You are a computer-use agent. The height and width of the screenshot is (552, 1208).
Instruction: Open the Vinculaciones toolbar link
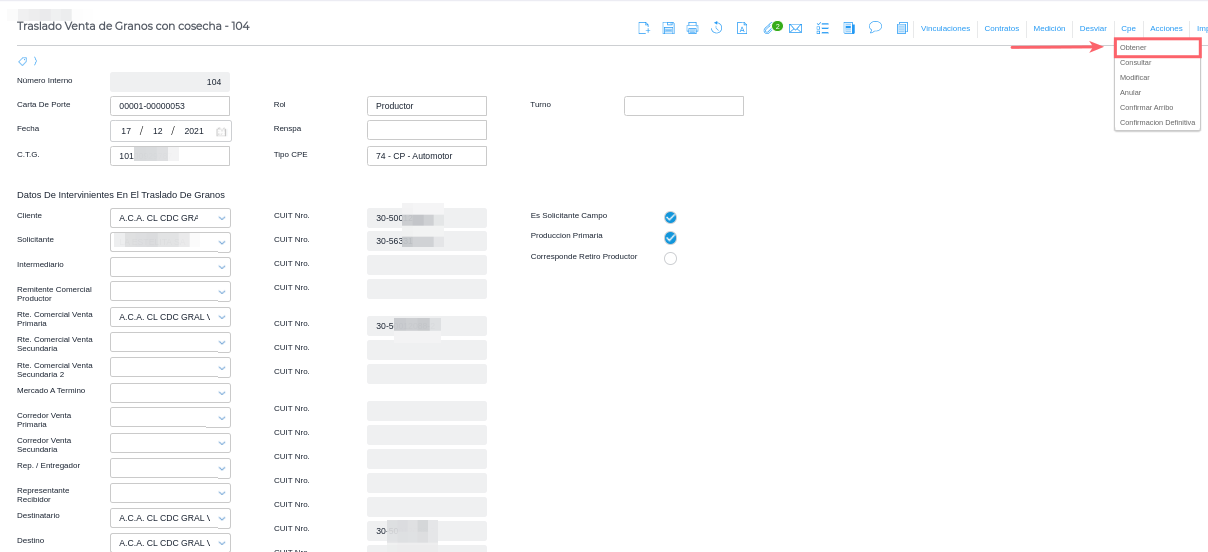coord(945,29)
